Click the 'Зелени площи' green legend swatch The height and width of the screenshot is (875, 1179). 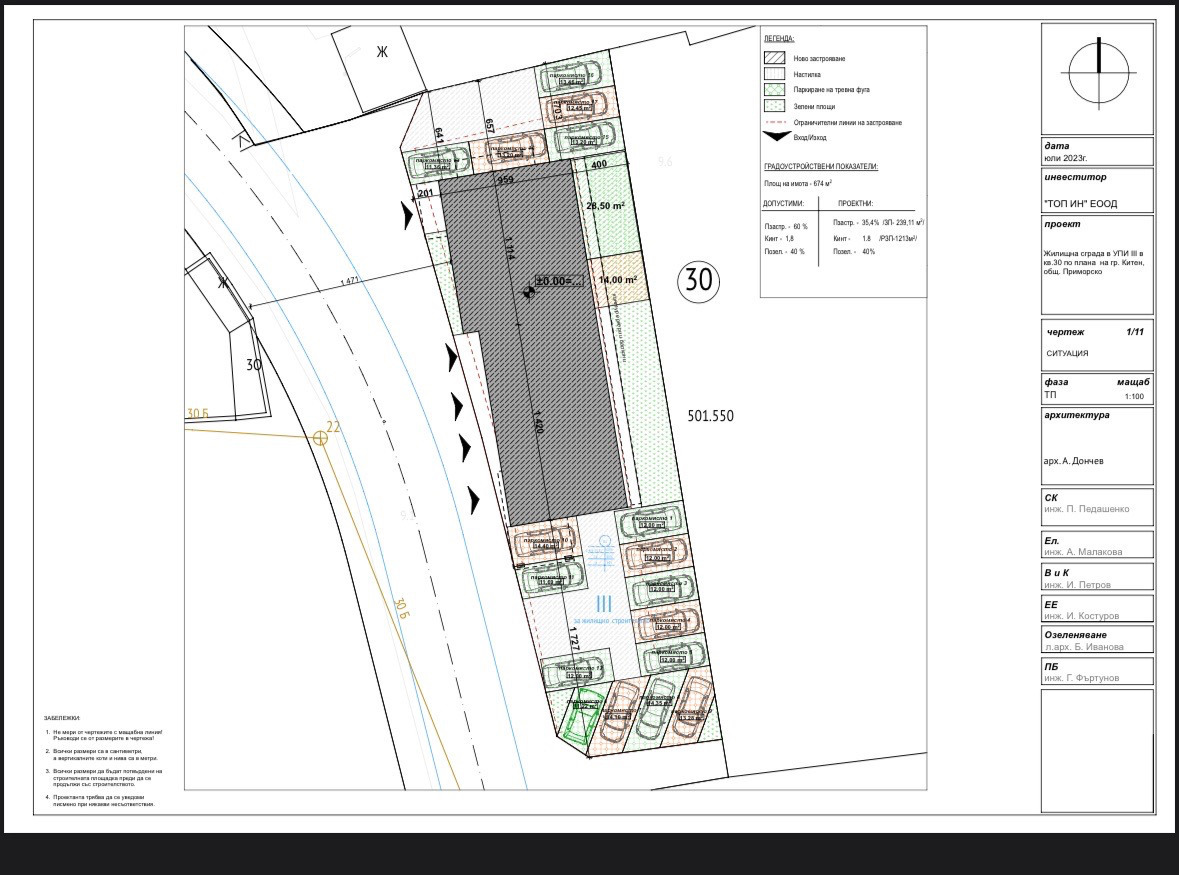coord(773,105)
